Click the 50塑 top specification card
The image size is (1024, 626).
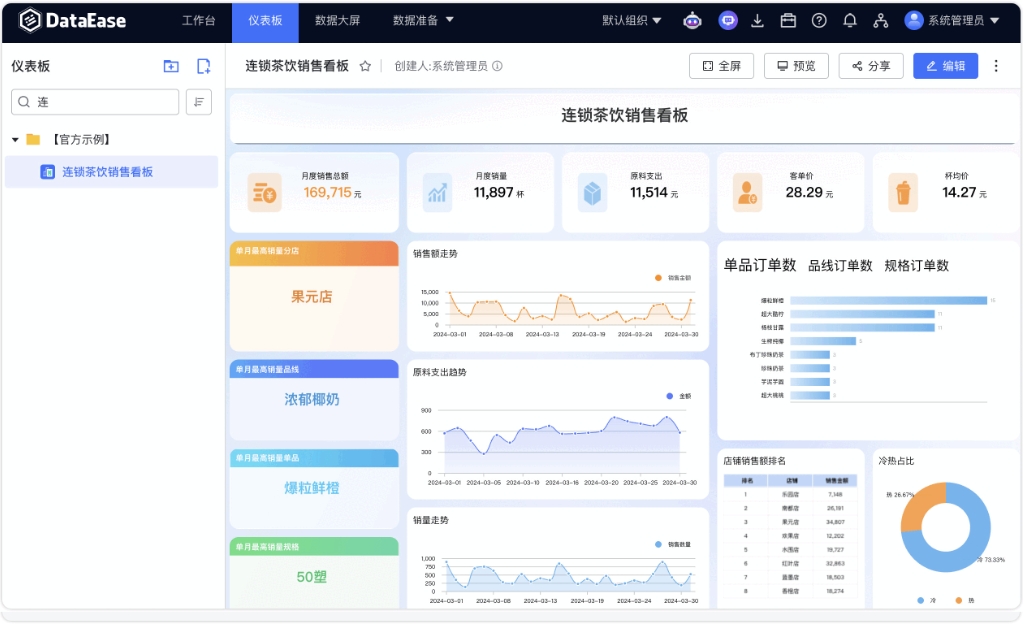314,574
